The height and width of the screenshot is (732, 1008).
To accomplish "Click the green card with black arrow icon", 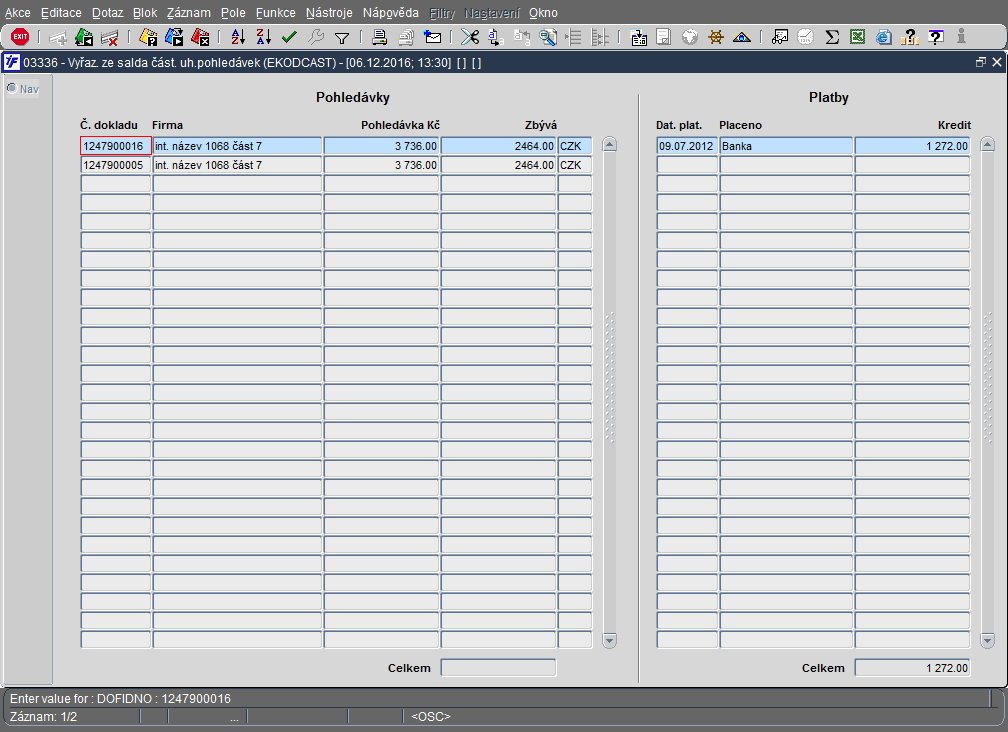I will pyautogui.click(x=84, y=37).
